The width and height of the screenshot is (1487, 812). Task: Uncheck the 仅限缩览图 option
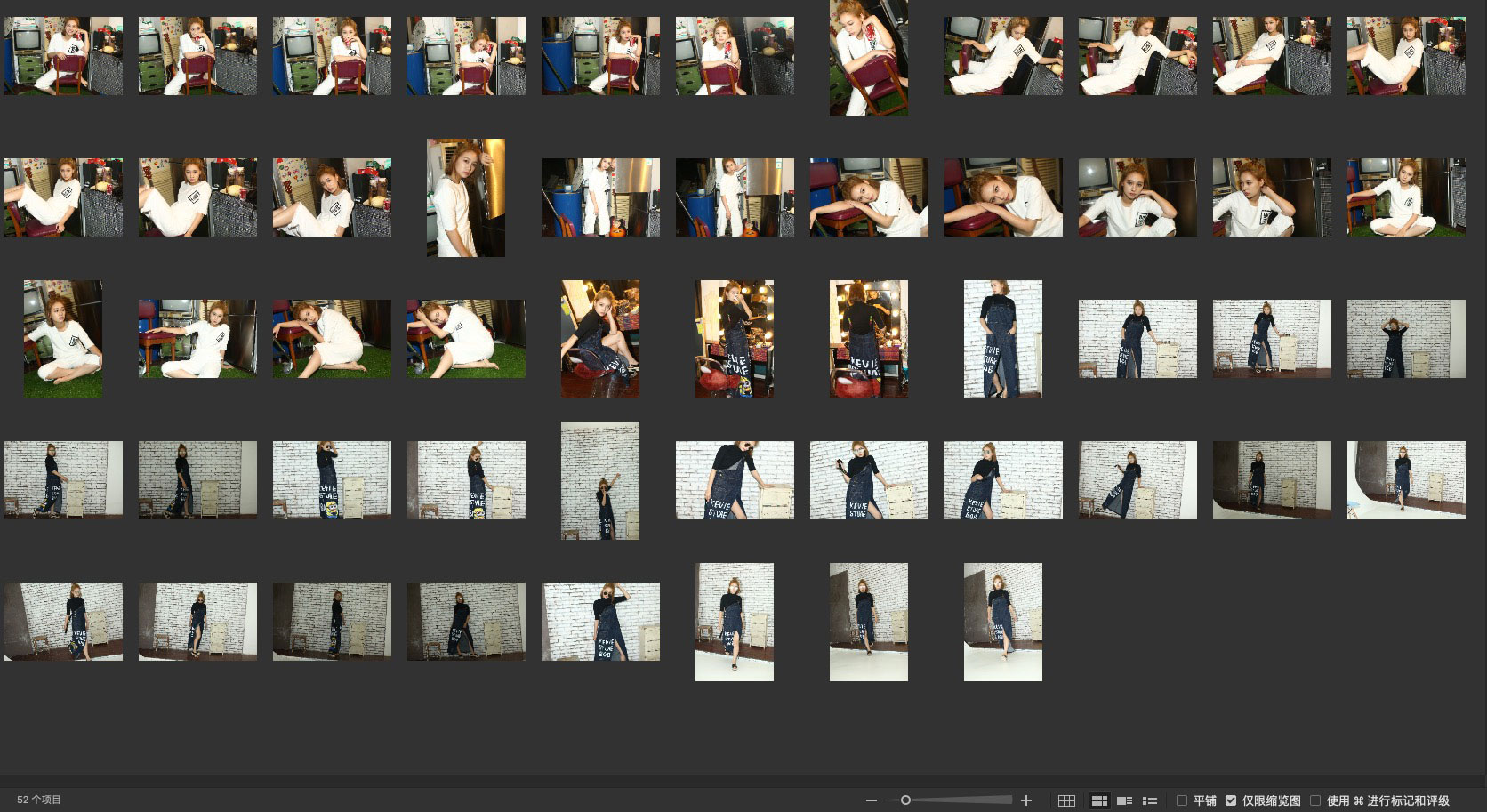1231,800
